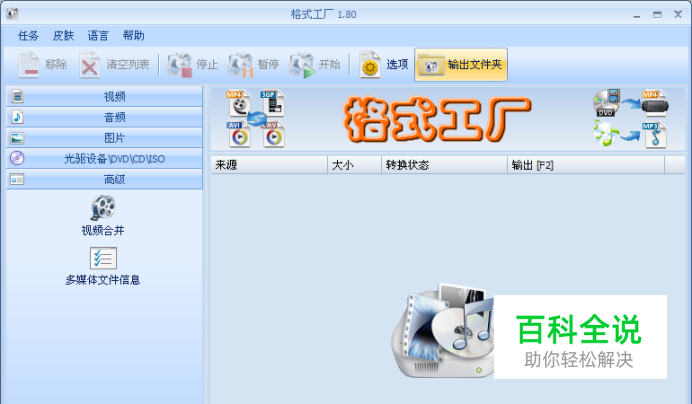The image size is (692, 404).
Task: Open the 任务 menu
Action: click(x=28, y=36)
